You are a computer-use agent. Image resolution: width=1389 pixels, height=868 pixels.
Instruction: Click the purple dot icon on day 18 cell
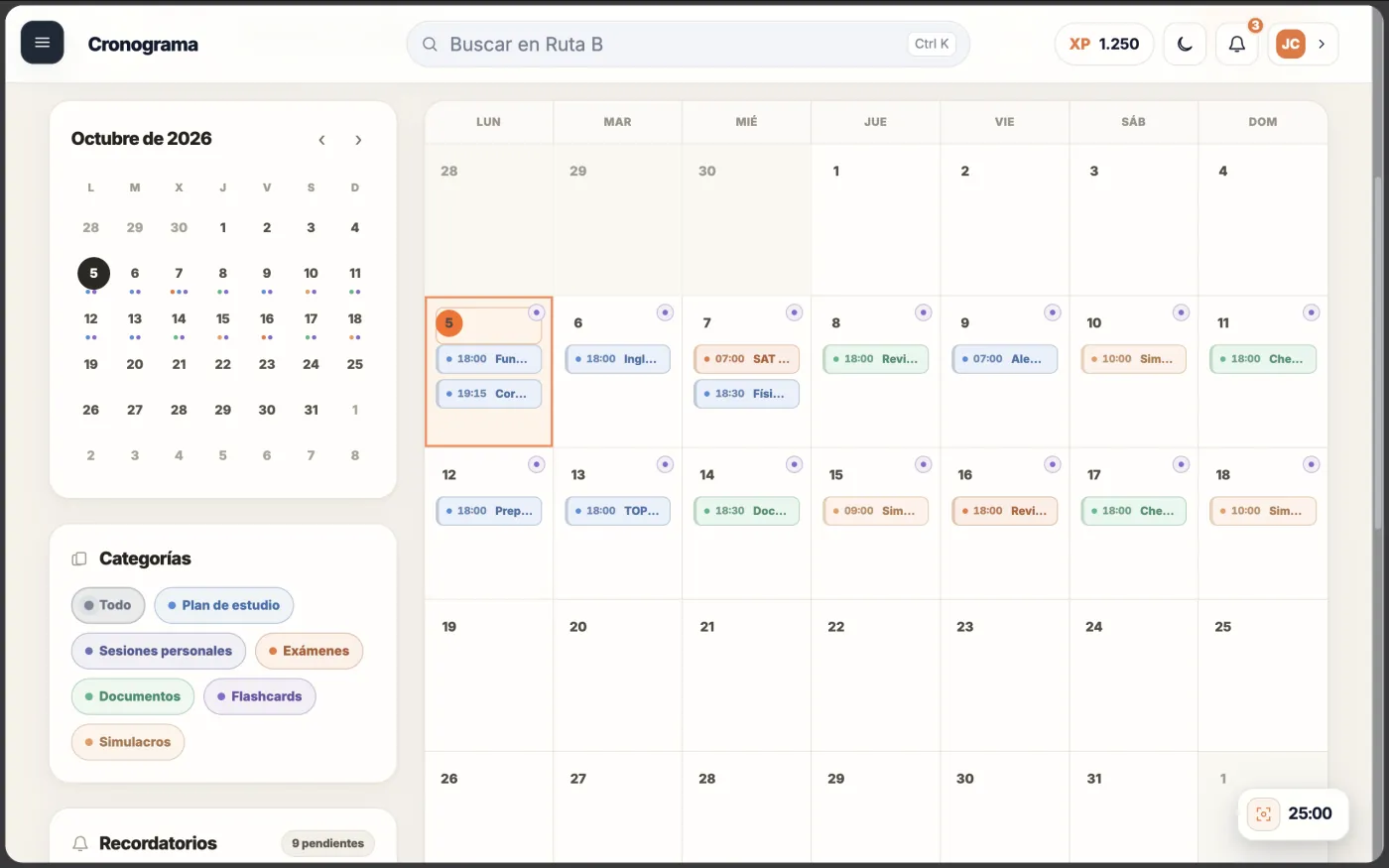[x=1311, y=464]
